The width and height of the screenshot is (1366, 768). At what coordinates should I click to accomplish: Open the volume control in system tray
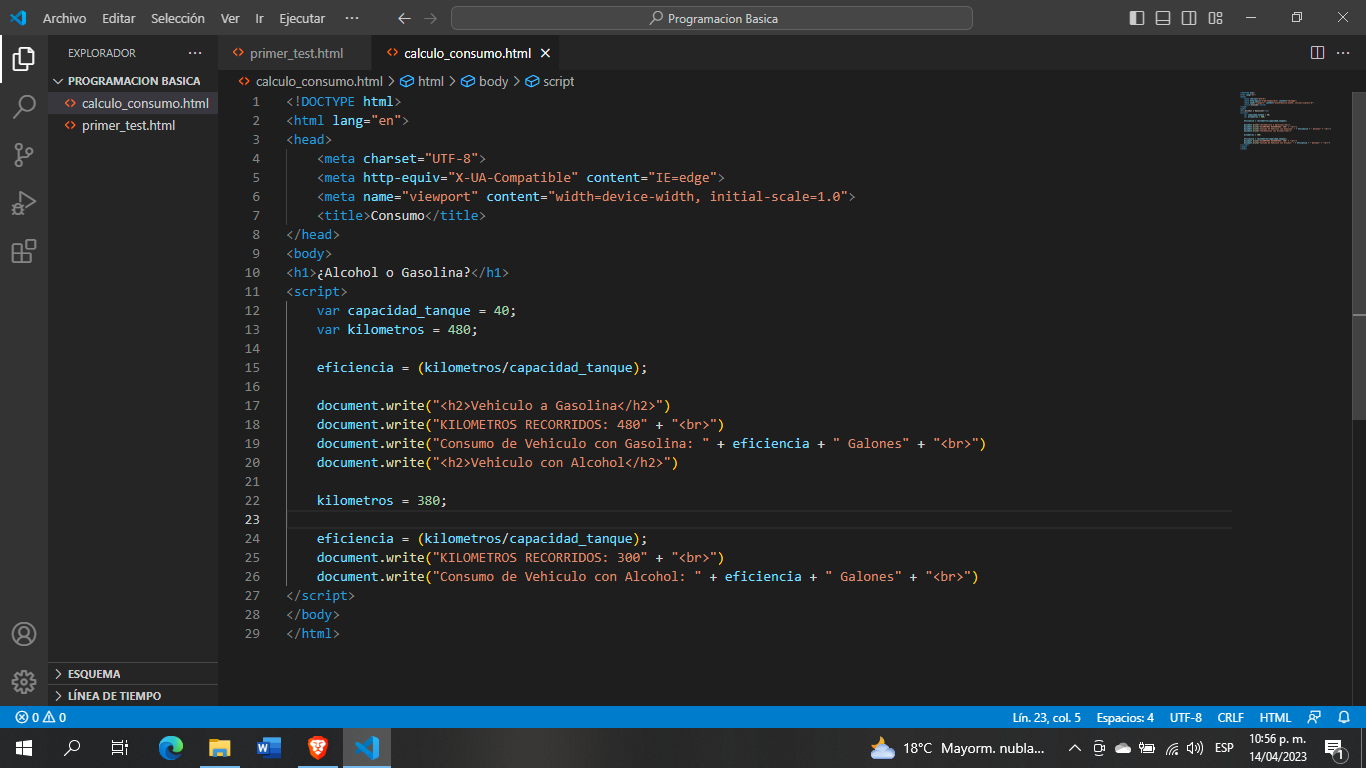[x=1194, y=748]
